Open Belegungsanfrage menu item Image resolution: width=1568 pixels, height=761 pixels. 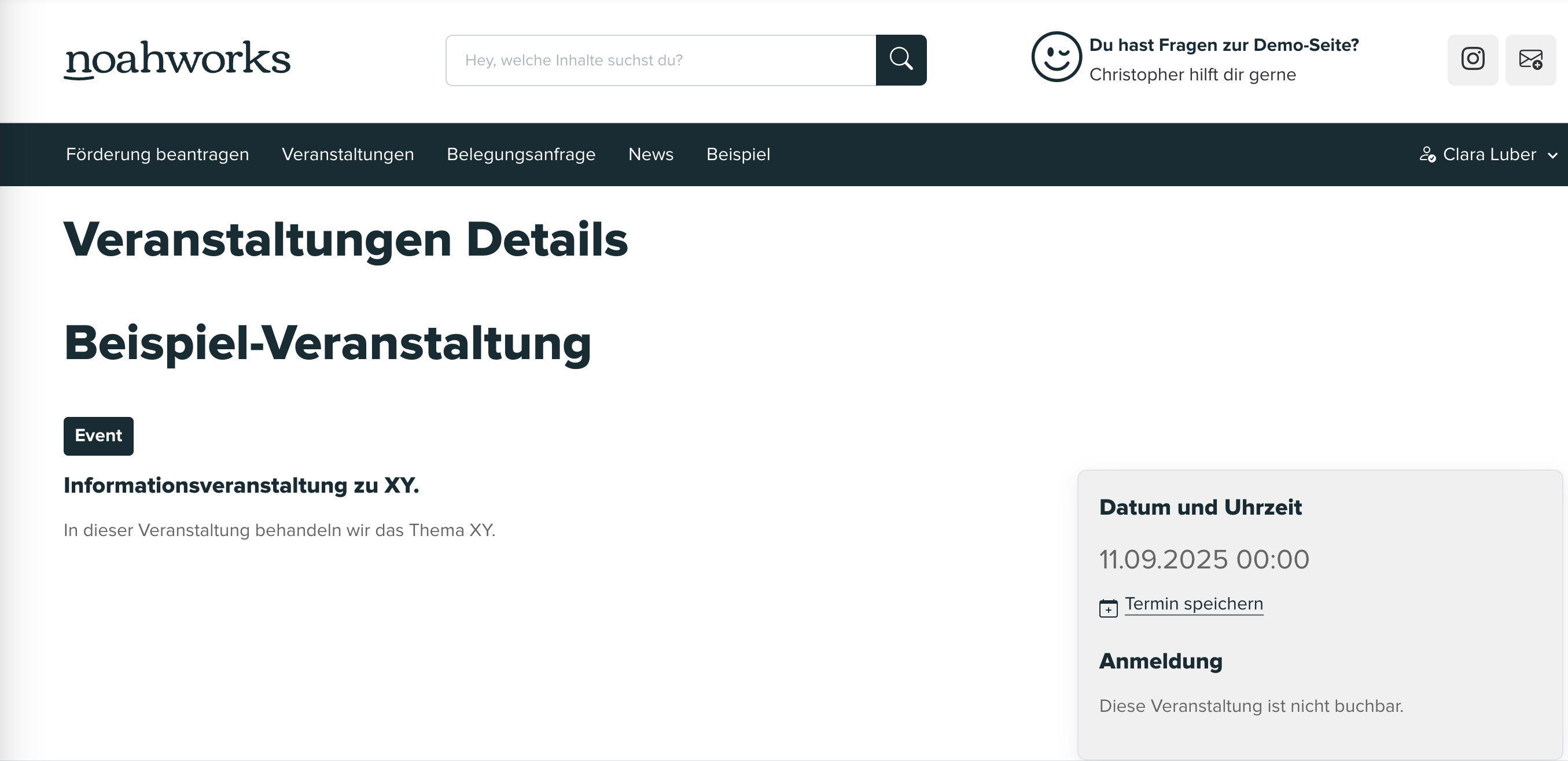click(x=521, y=154)
